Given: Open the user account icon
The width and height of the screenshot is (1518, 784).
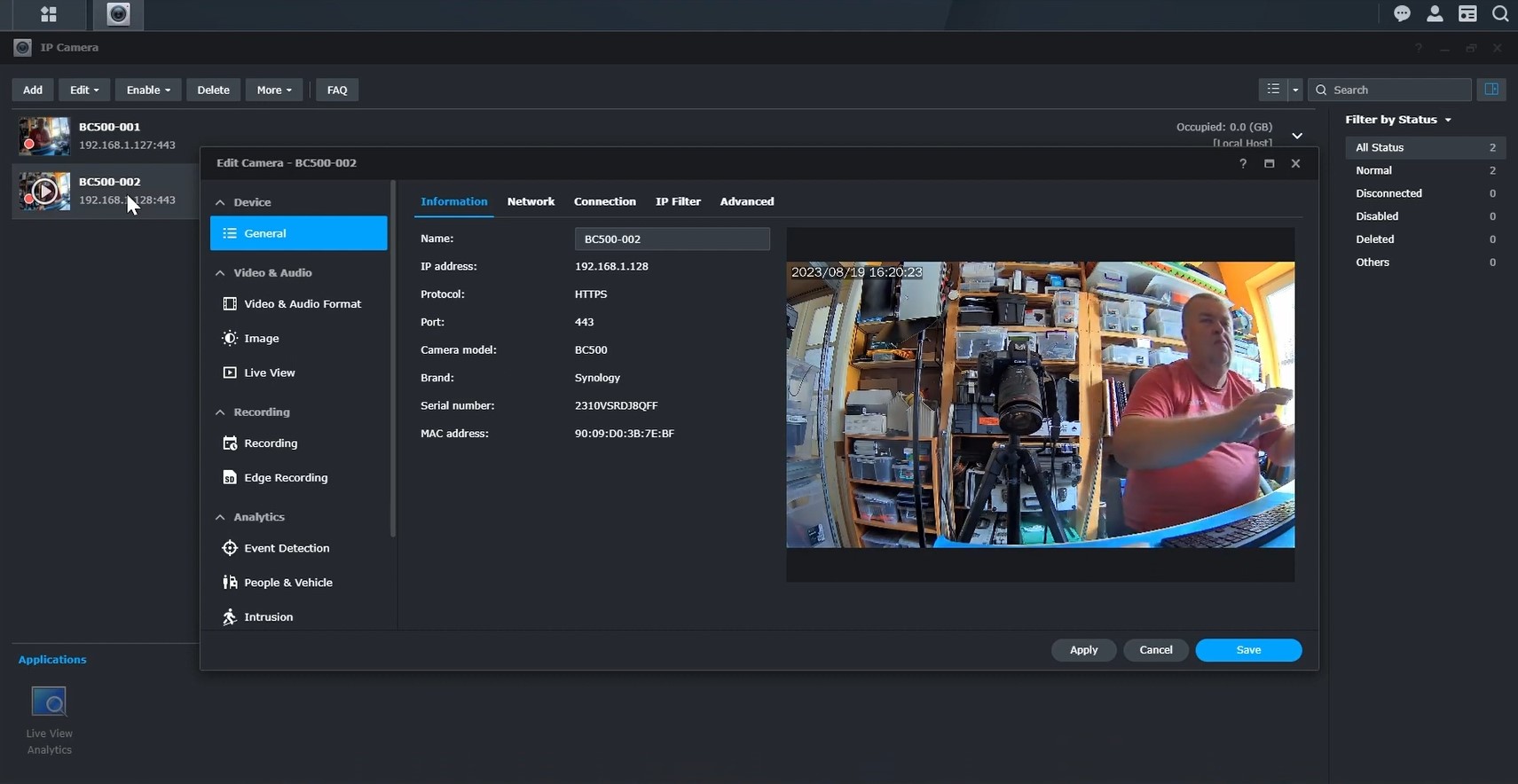Looking at the screenshot, I should click(1435, 13).
